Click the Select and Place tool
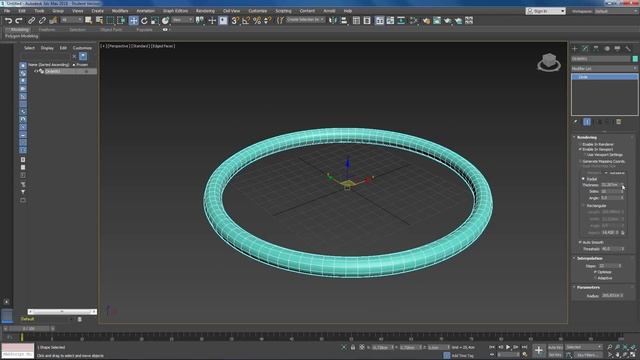The width and height of the screenshot is (640, 360). (x=165, y=20)
